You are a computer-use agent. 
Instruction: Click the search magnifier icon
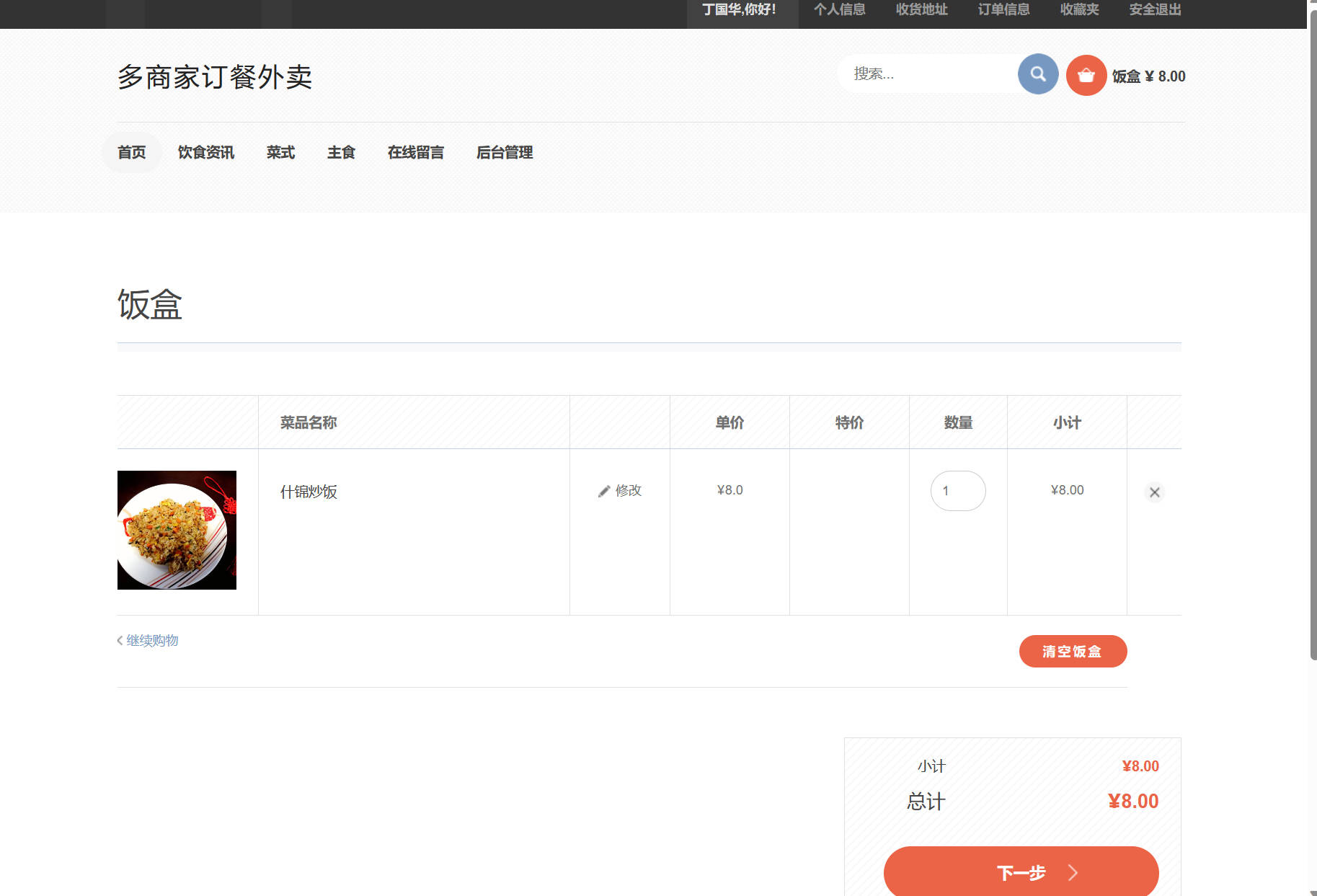coord(1037,74)
